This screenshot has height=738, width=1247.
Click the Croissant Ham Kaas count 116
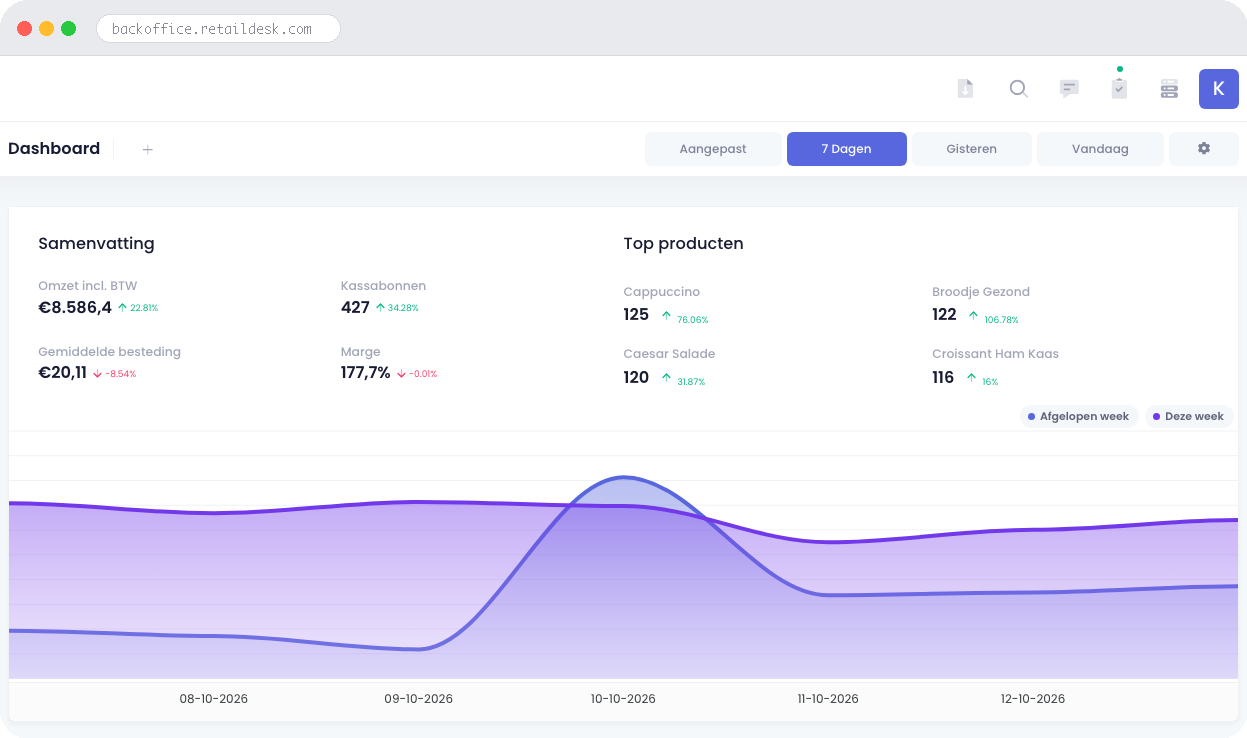pos(943,377)
